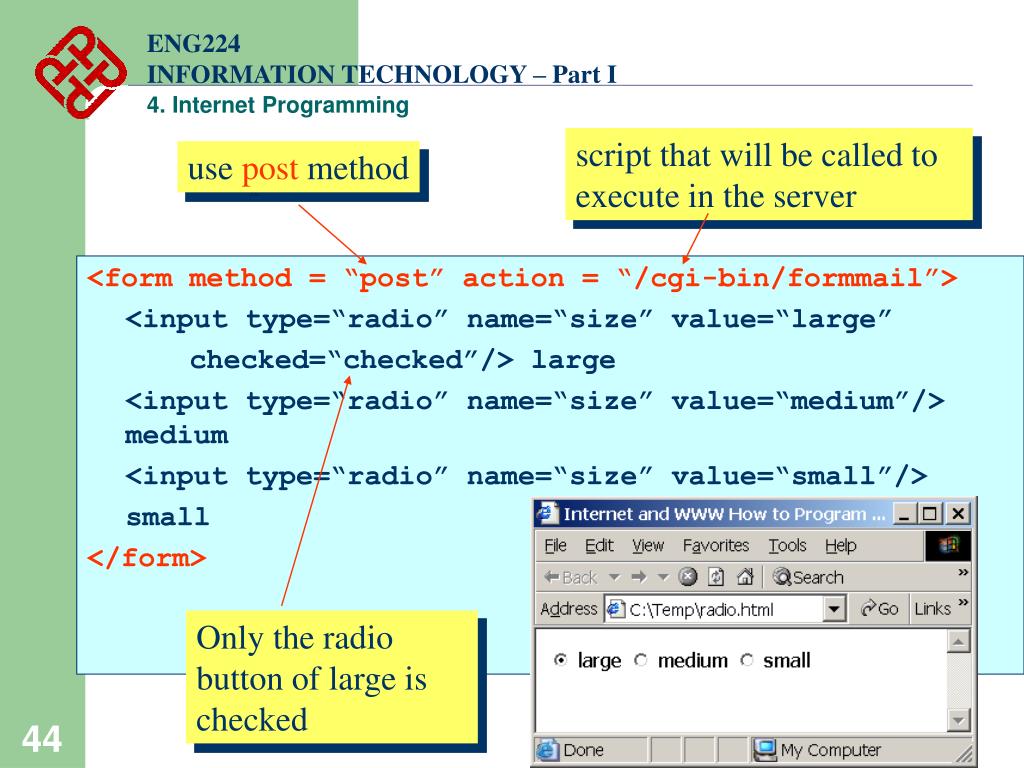Click the Done status bar icon

[x=547, y=750]
